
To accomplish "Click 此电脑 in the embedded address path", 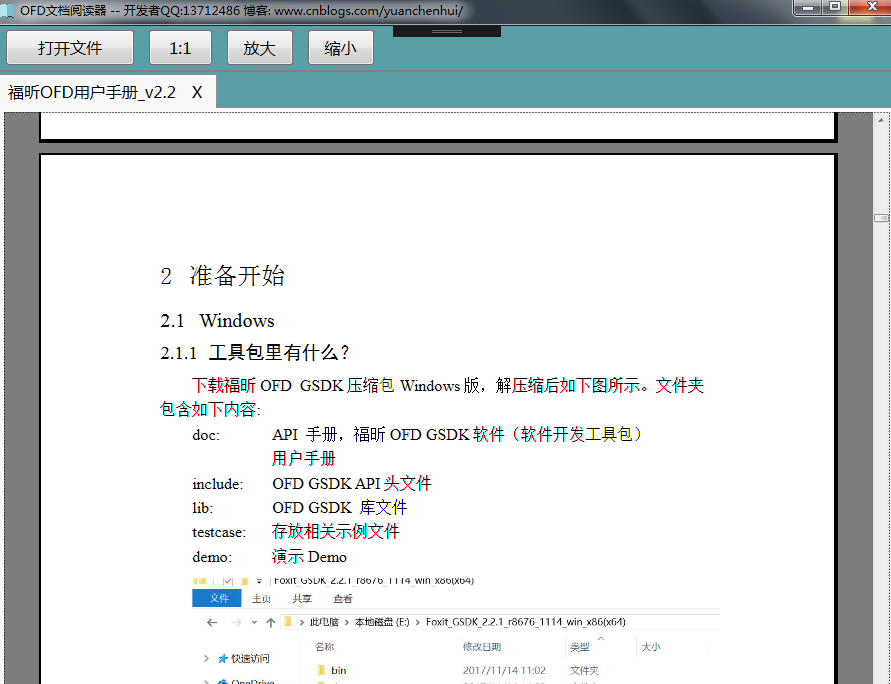I will (324, 622).
